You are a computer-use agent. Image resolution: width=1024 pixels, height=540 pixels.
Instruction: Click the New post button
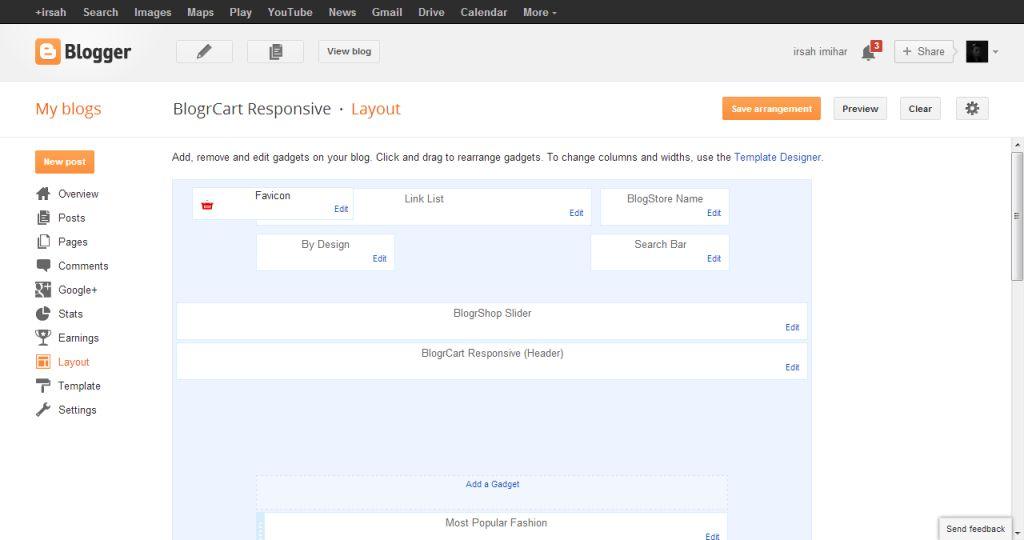65,162
